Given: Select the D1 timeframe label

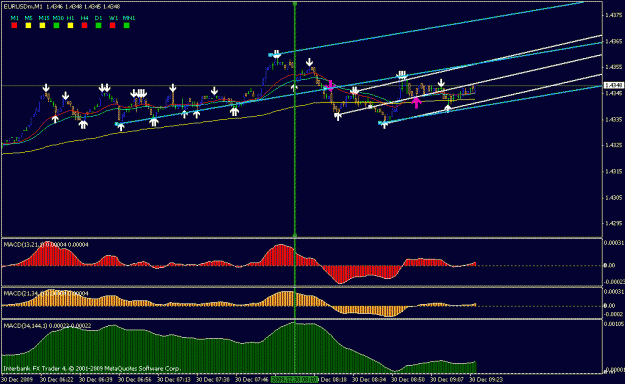Looking at the screenshot, I should click(98, 18).
